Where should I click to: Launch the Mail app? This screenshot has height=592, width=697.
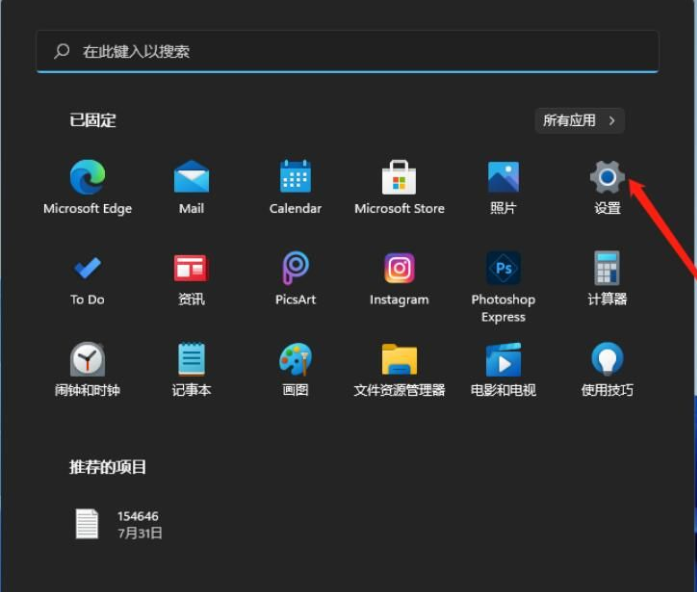click(x=191, y=179)
